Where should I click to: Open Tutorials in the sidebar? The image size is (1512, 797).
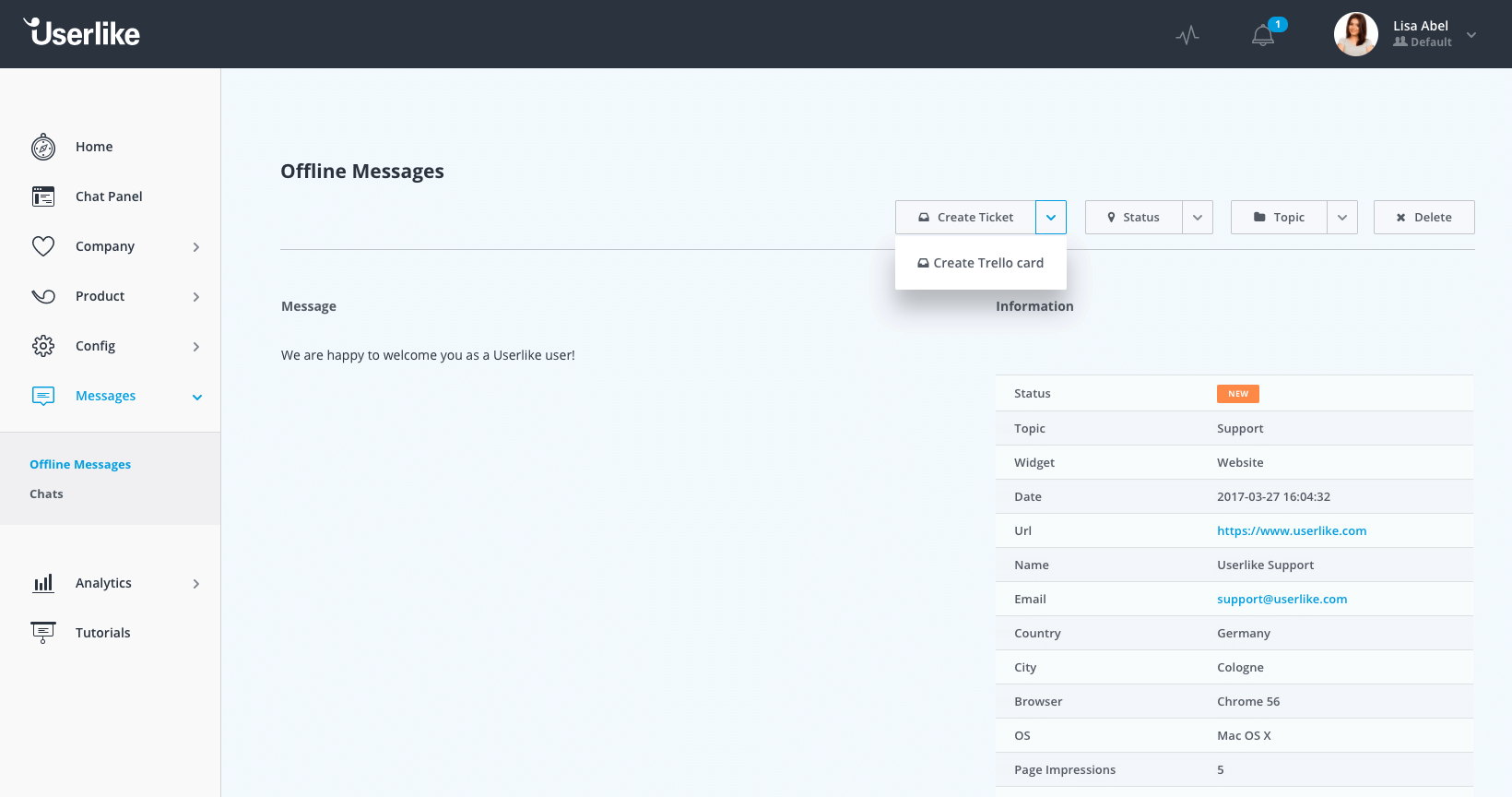102,633
